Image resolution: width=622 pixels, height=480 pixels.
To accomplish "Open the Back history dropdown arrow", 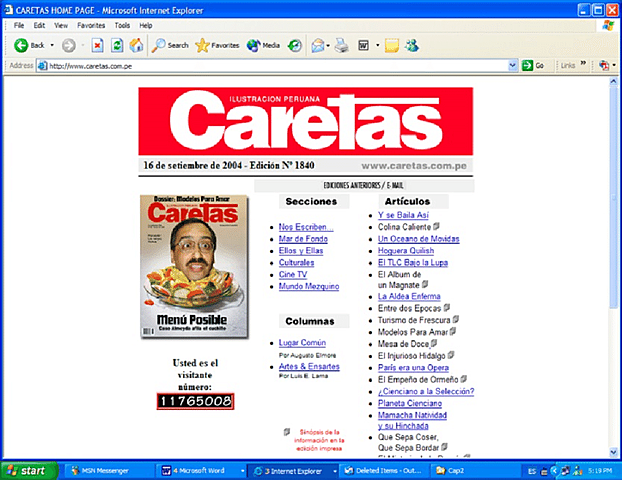I will click(x=52, y=46).
